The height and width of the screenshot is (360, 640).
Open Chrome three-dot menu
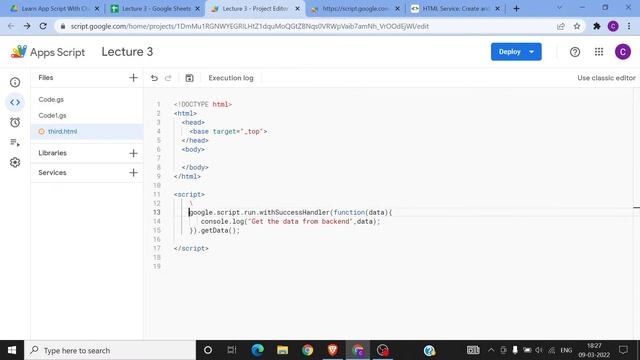(629, 26)
